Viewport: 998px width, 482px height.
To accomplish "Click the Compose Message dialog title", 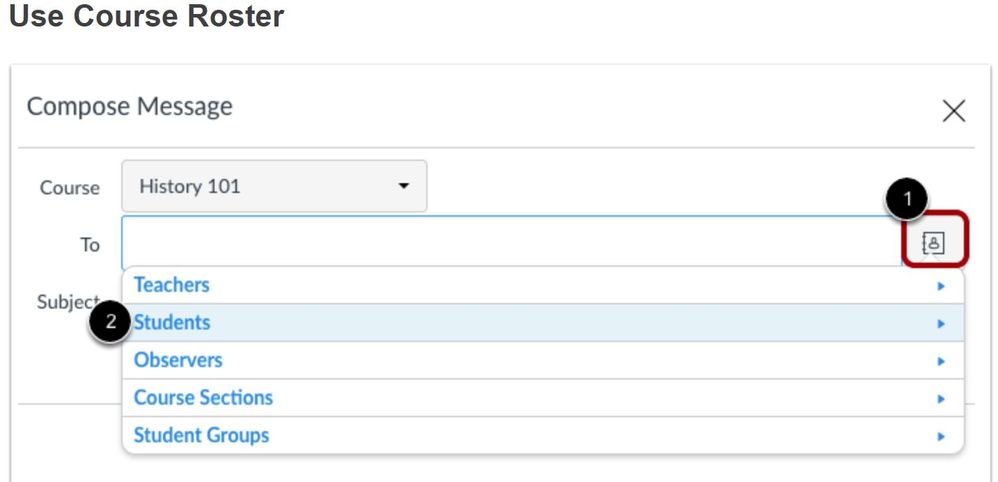I will pyautogui.click(x=130, y=107).
